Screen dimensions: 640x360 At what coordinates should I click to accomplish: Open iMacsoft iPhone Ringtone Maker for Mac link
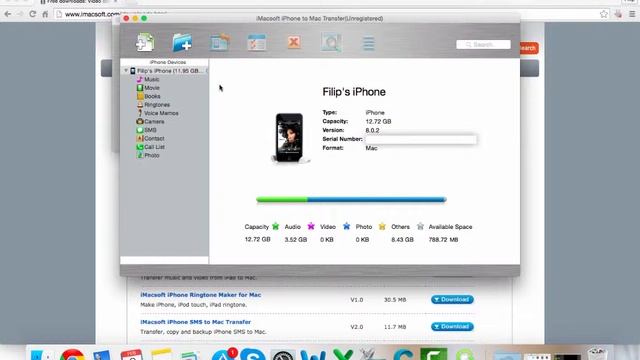[x=200, y=295]
